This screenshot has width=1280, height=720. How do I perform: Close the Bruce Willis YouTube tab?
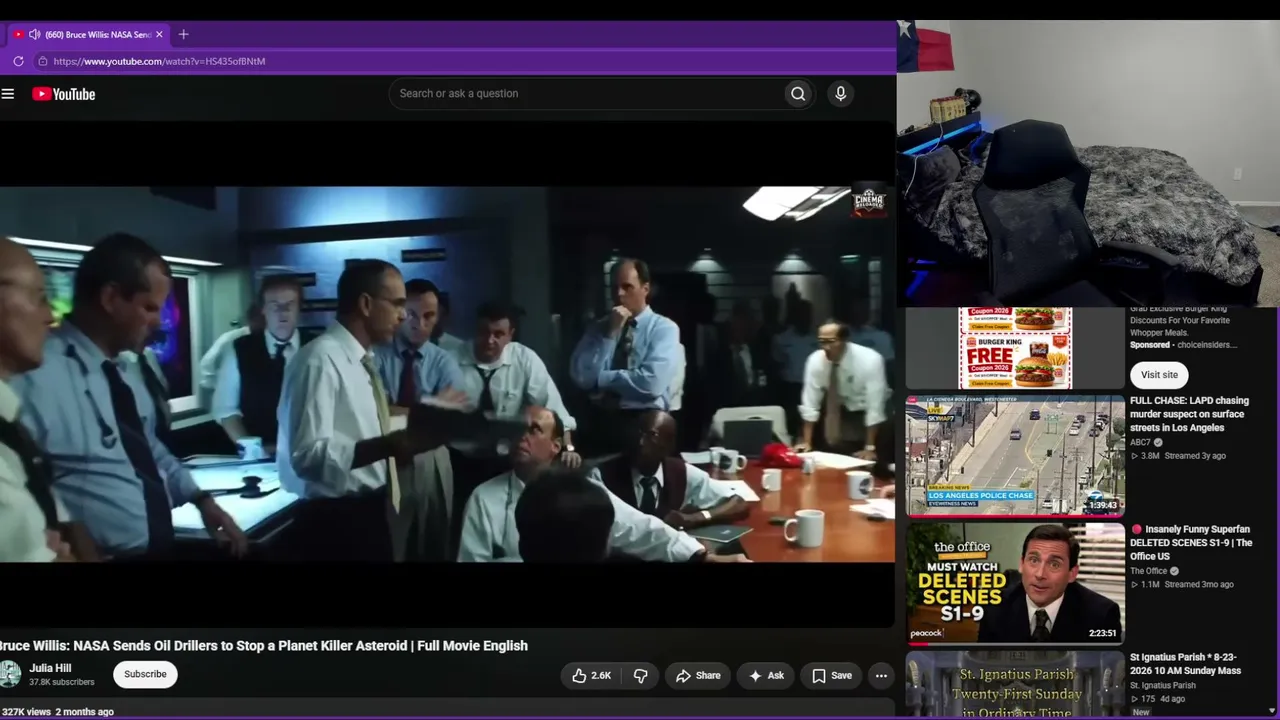point(159,35)
